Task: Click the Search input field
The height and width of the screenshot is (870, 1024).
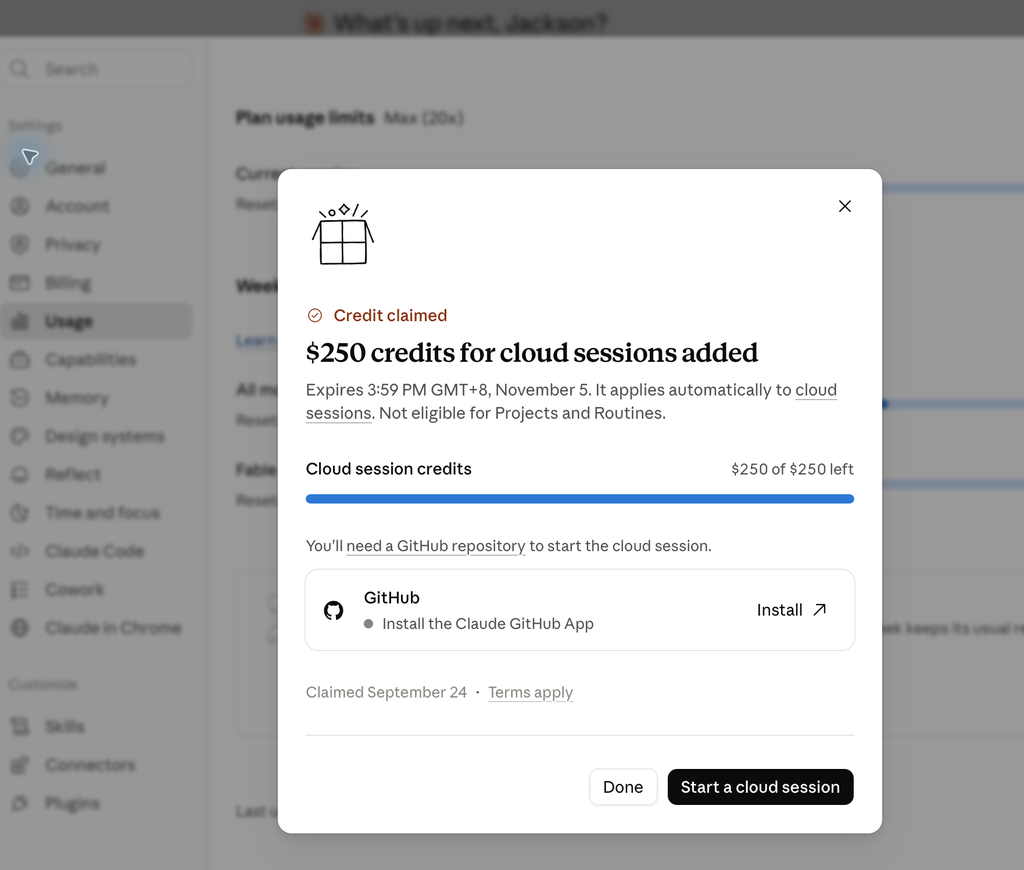Action: pos(97,69)
